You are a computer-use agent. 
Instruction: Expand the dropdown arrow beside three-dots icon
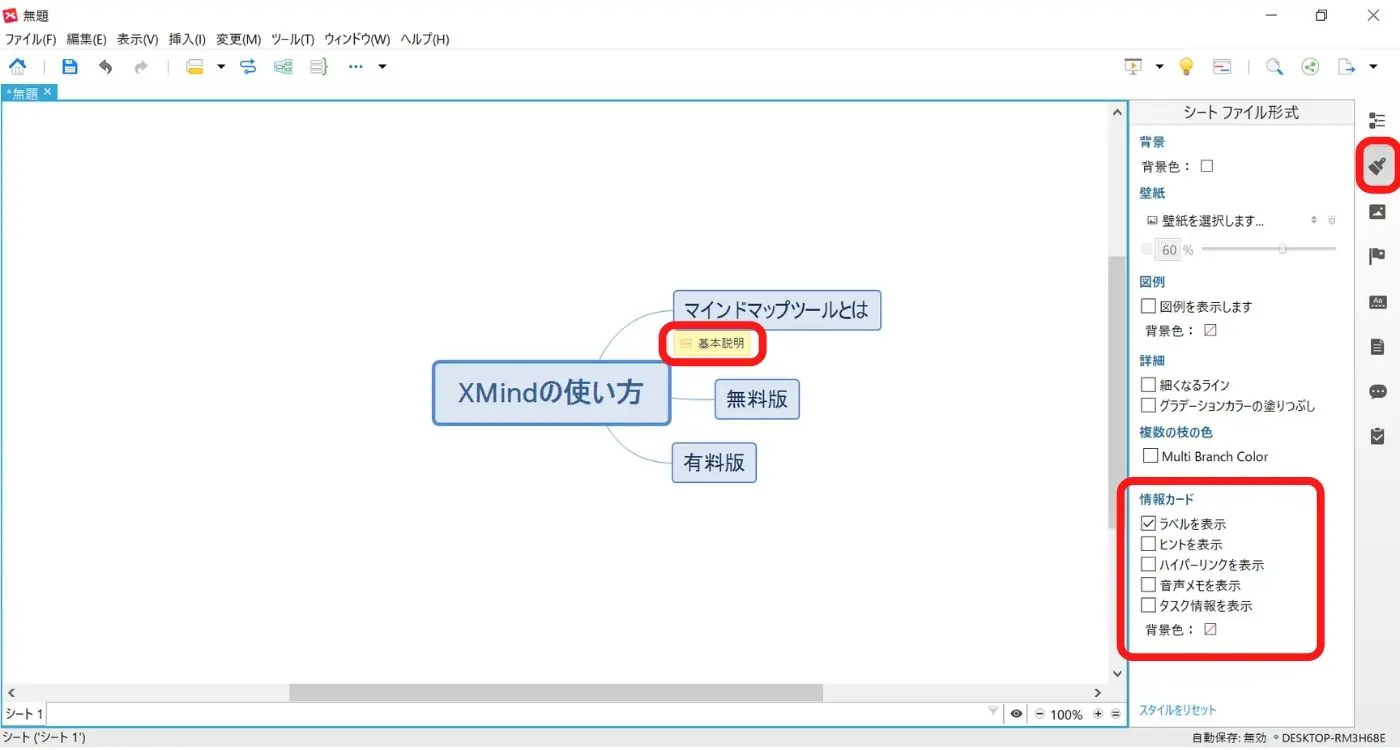tap(382, 67)
